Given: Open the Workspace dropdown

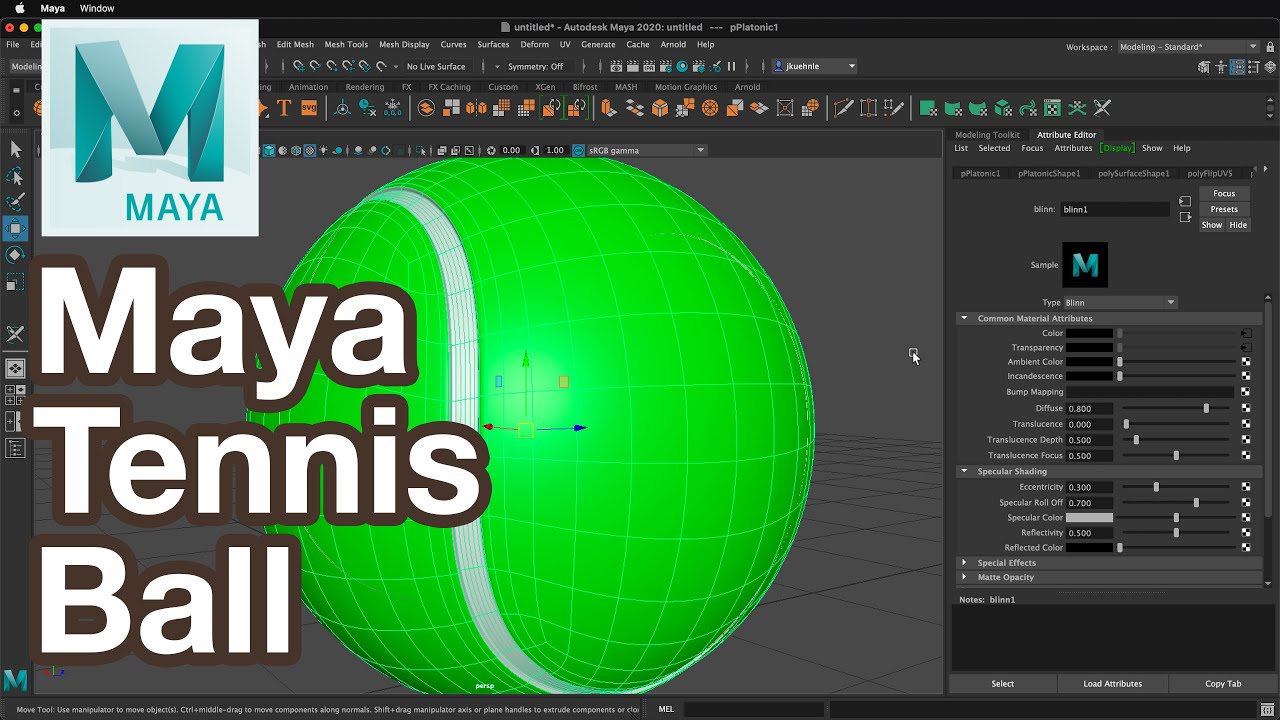Looking at the screenshot, I should point(1188,46).
